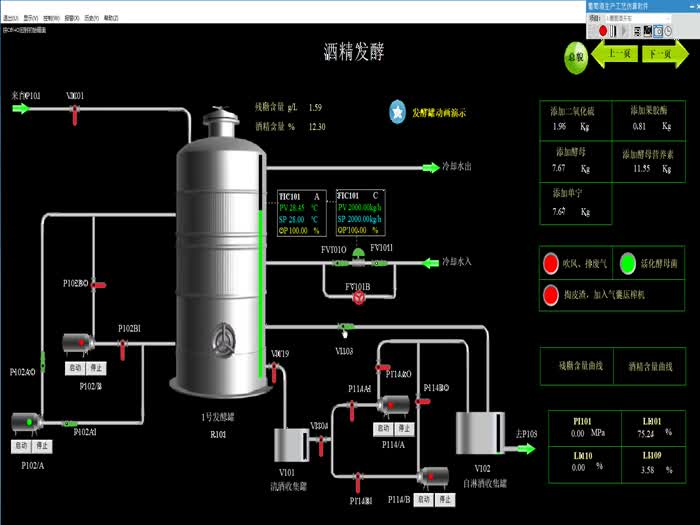Viewport: 700px width, 525px height.
Task: Click the red record button in floating toolbar
Action: pyautogui.click(x=605, y=31)
